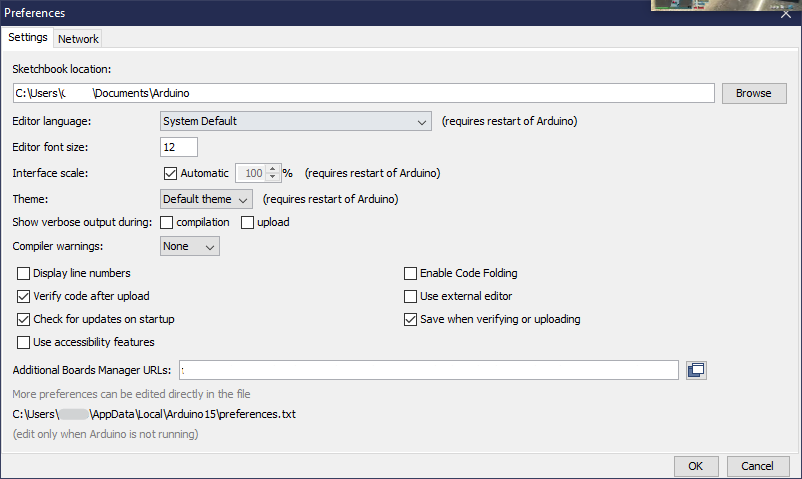Open the Compiler warnings dropdown showing None

(190, 246)
